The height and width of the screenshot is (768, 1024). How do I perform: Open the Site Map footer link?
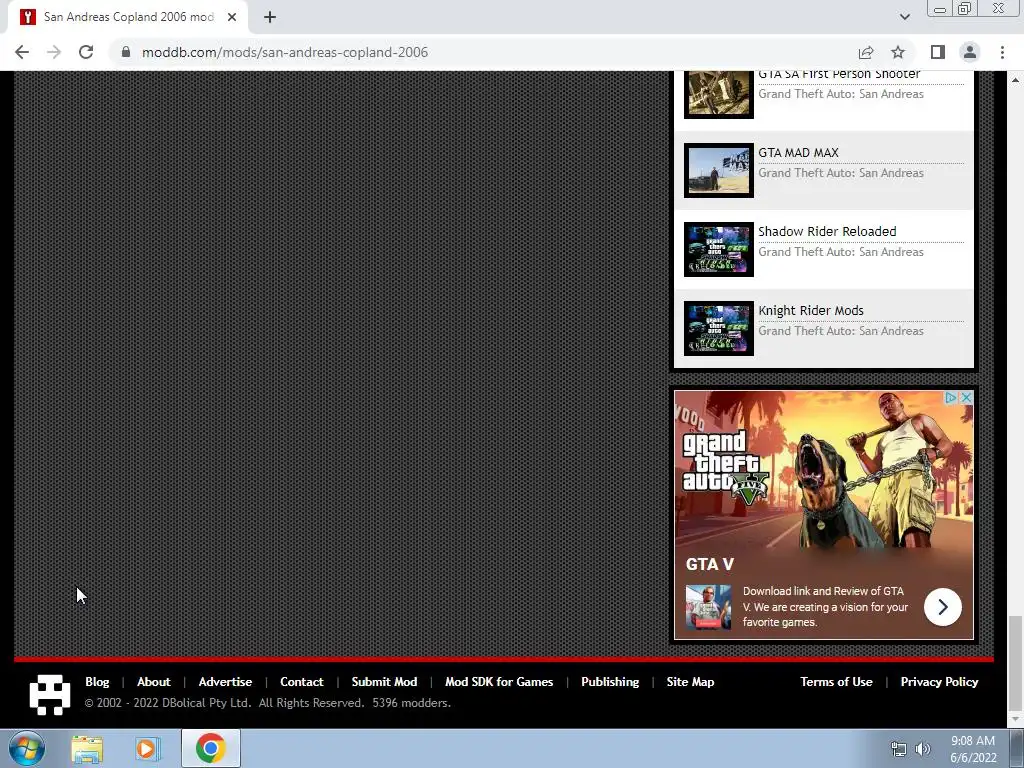(690, 682)
